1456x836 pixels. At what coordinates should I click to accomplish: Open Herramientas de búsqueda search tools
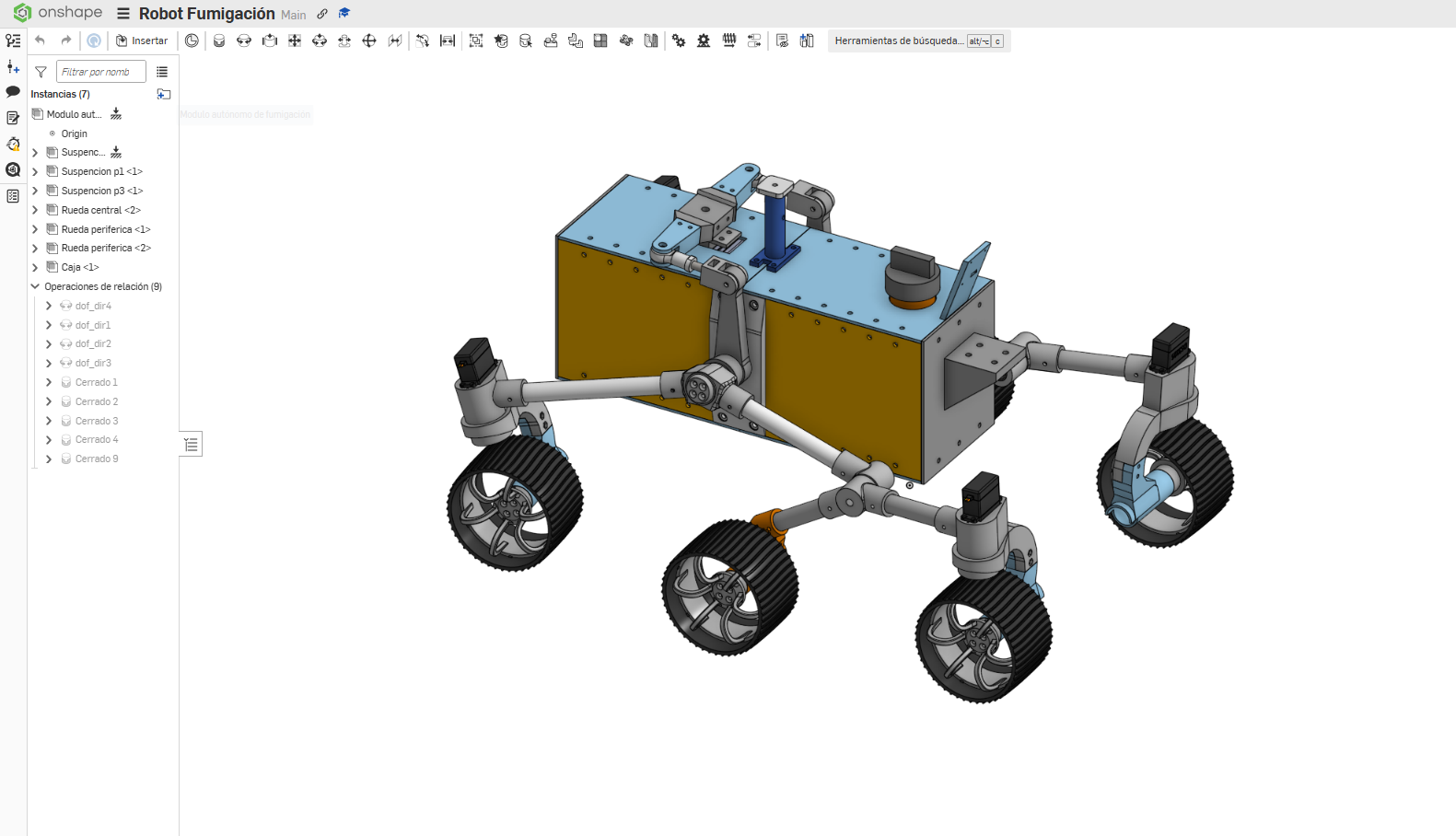[919, 41]
